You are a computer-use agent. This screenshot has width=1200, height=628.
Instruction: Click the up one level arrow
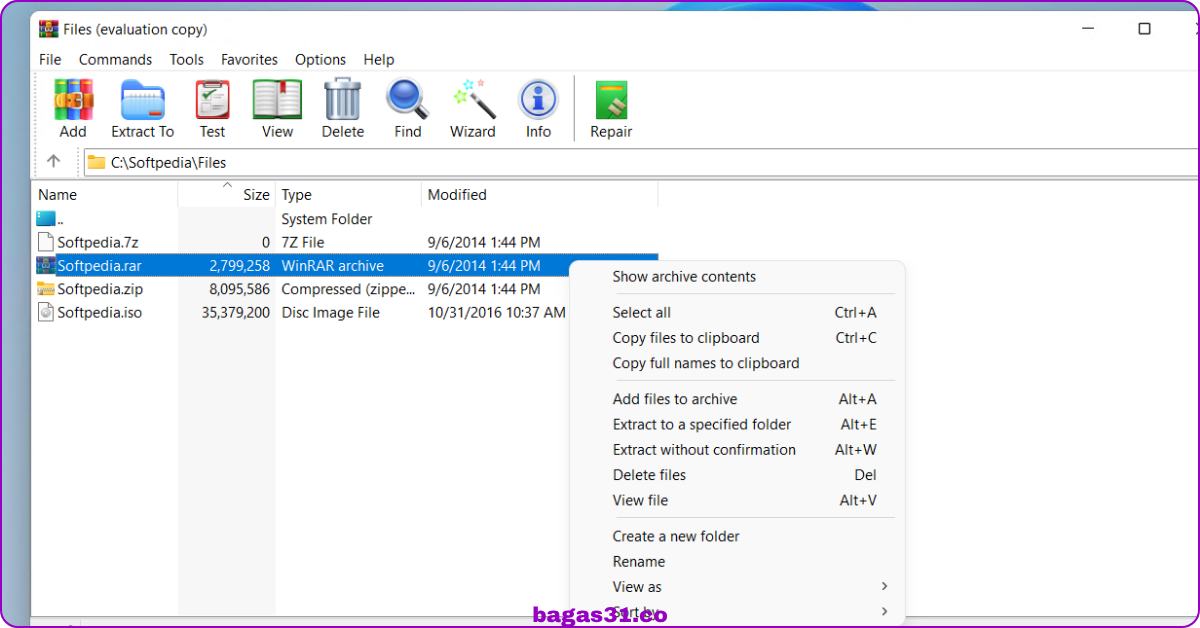click(54, 161)
